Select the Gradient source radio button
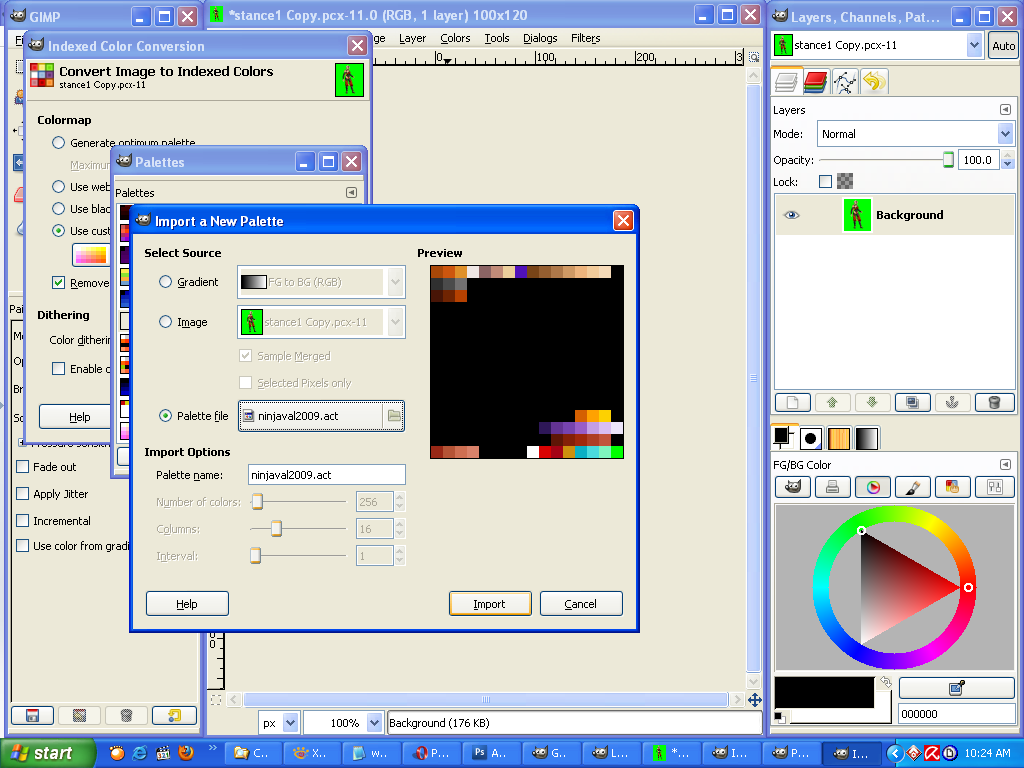This screenshot has width=1024, height=768. coord(166,282)
